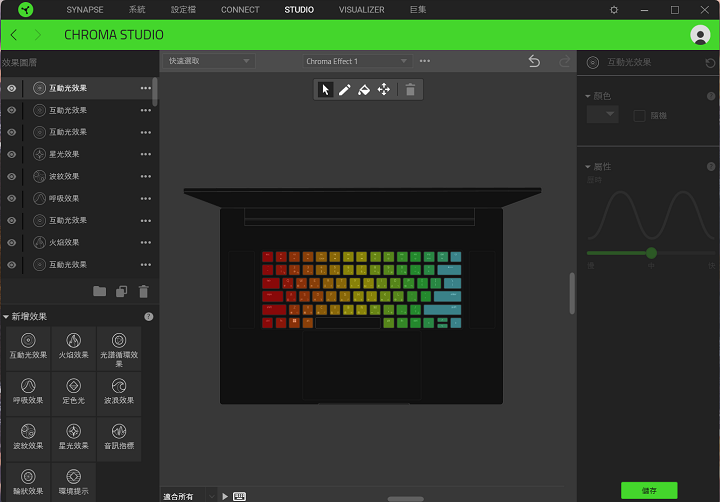Collapse the 顏色 section
This screenshot has width=720, height=502.
click(x=588, y=96)
